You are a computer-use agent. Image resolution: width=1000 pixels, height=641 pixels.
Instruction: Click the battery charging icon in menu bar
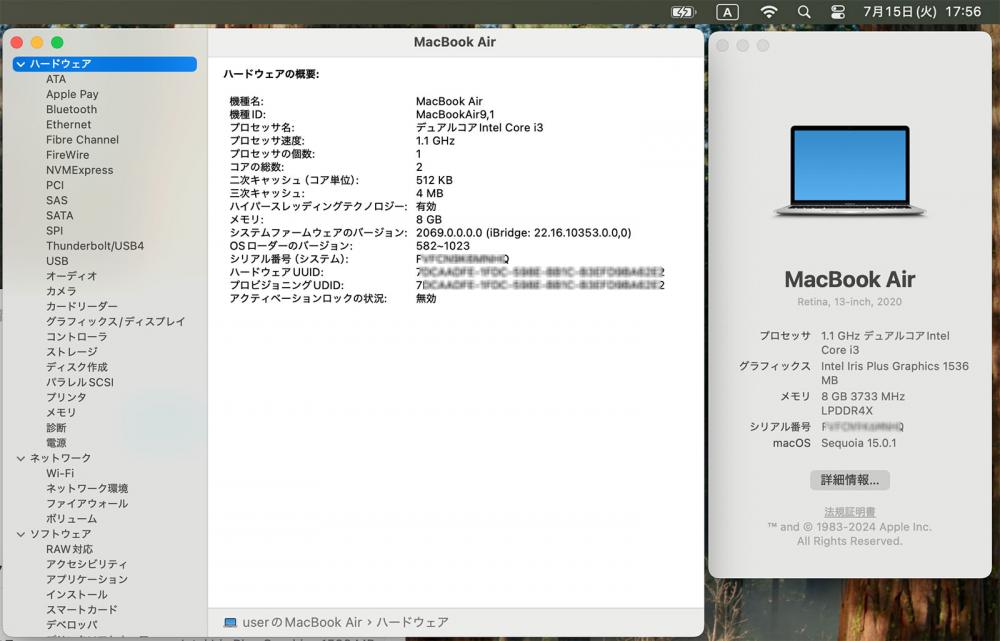pos(682,12)
